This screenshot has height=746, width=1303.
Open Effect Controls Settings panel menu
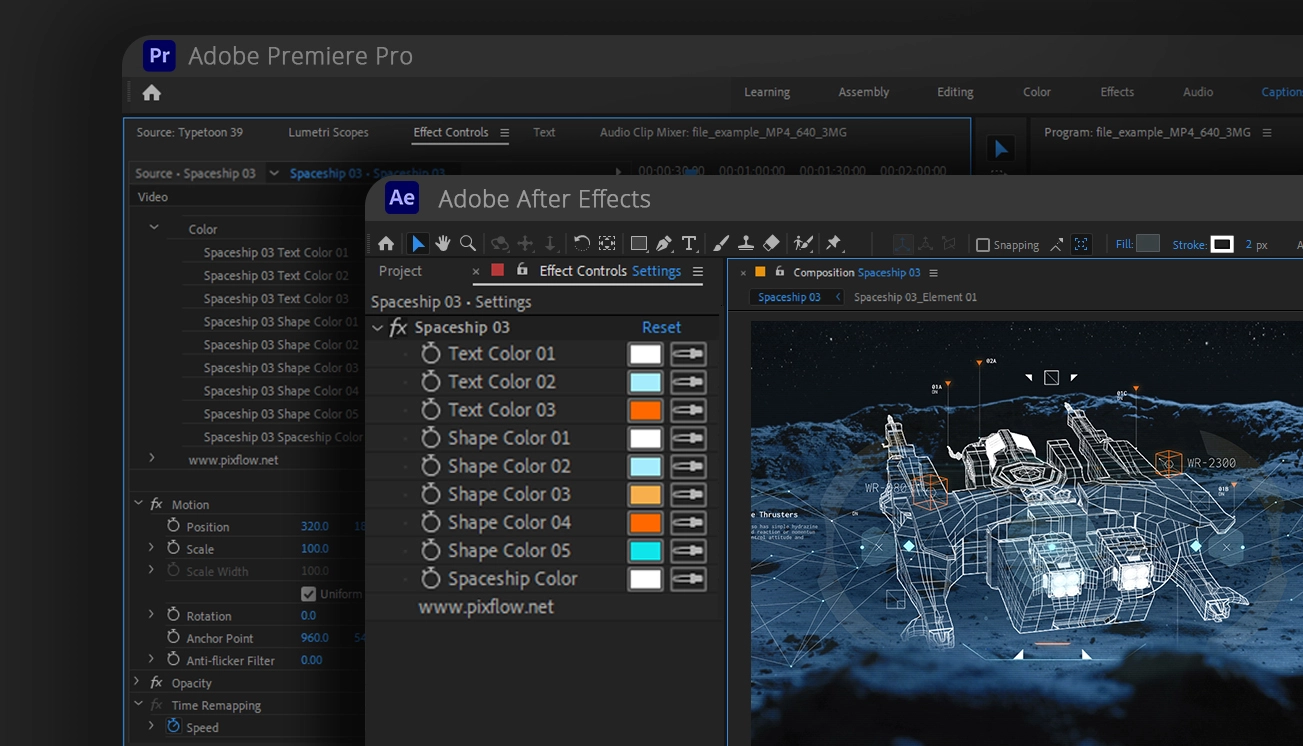coord(698,271)
